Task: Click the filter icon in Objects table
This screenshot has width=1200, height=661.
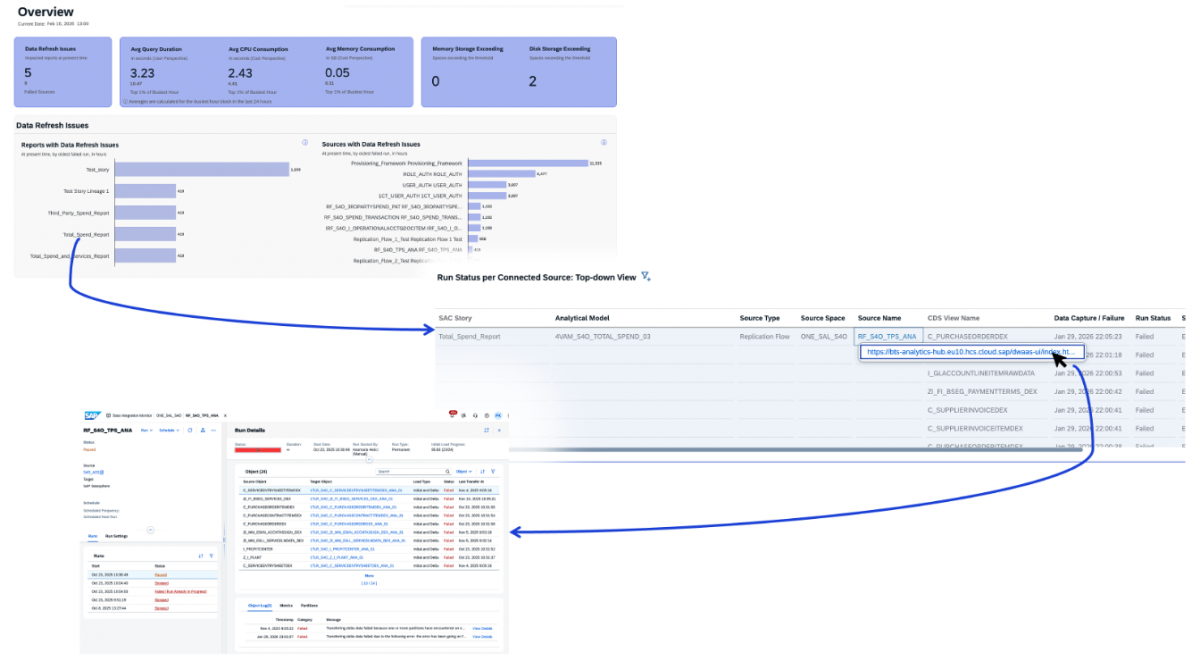Action: [494, 470]
